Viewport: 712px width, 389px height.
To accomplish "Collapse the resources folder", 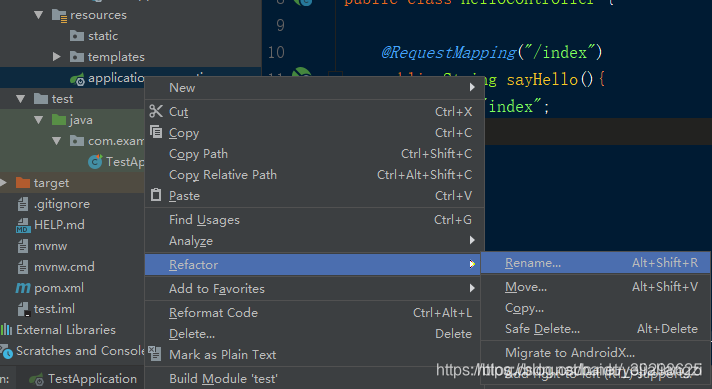I will click(x=39, y=15).
